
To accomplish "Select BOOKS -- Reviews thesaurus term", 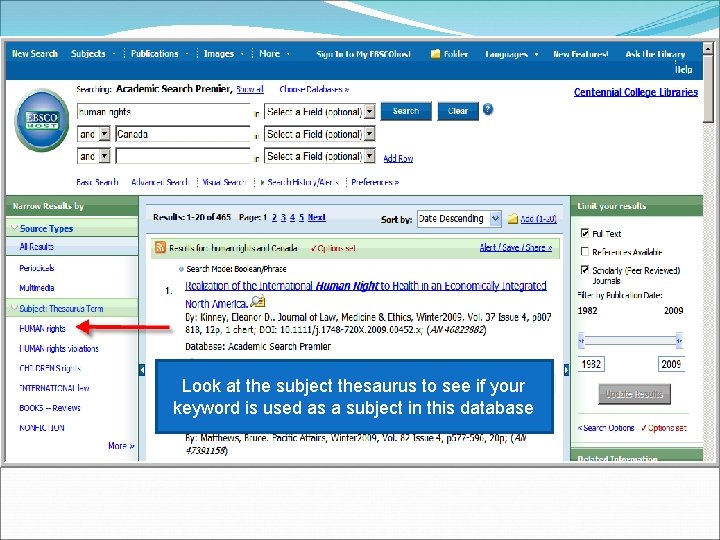I will pos(50,408).
